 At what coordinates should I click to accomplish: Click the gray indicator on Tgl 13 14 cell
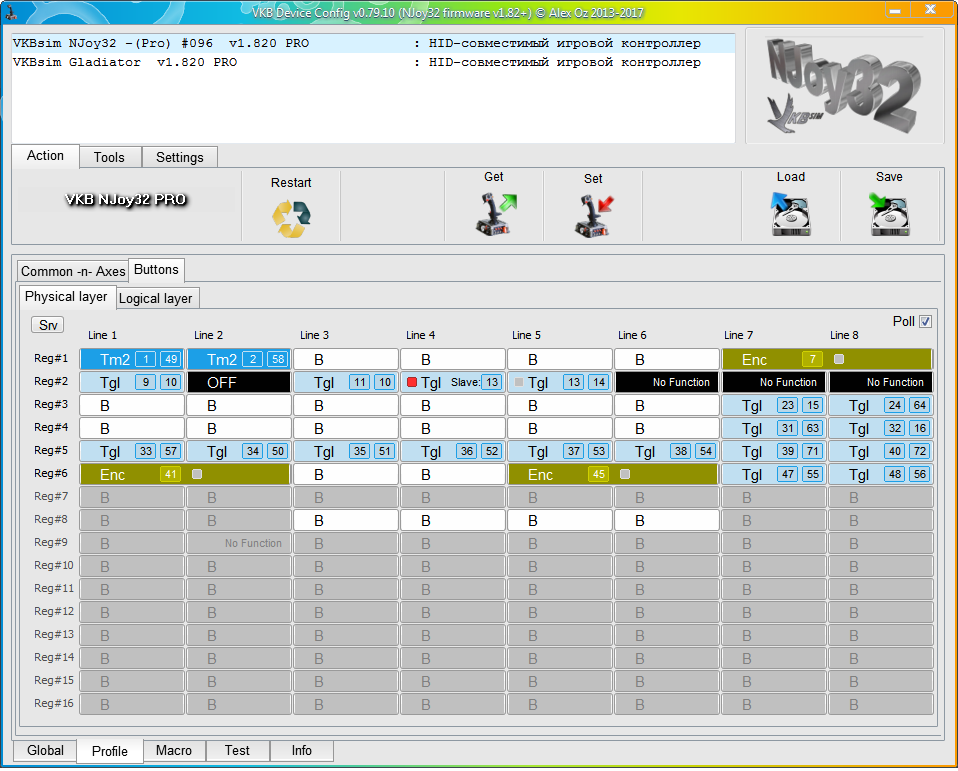(x=519, y=382)
